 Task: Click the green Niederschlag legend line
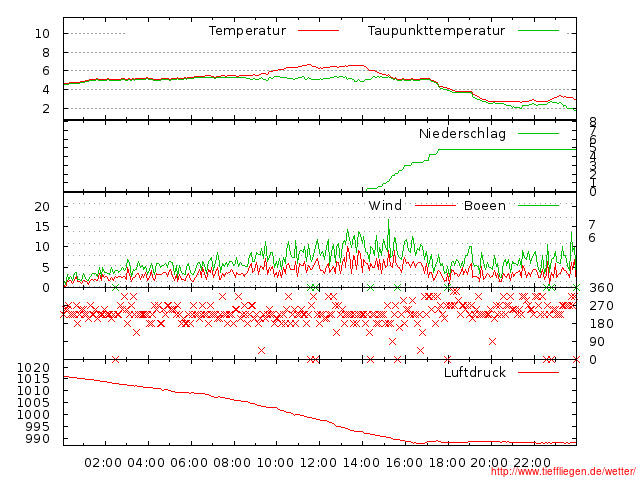pos(538,133)
